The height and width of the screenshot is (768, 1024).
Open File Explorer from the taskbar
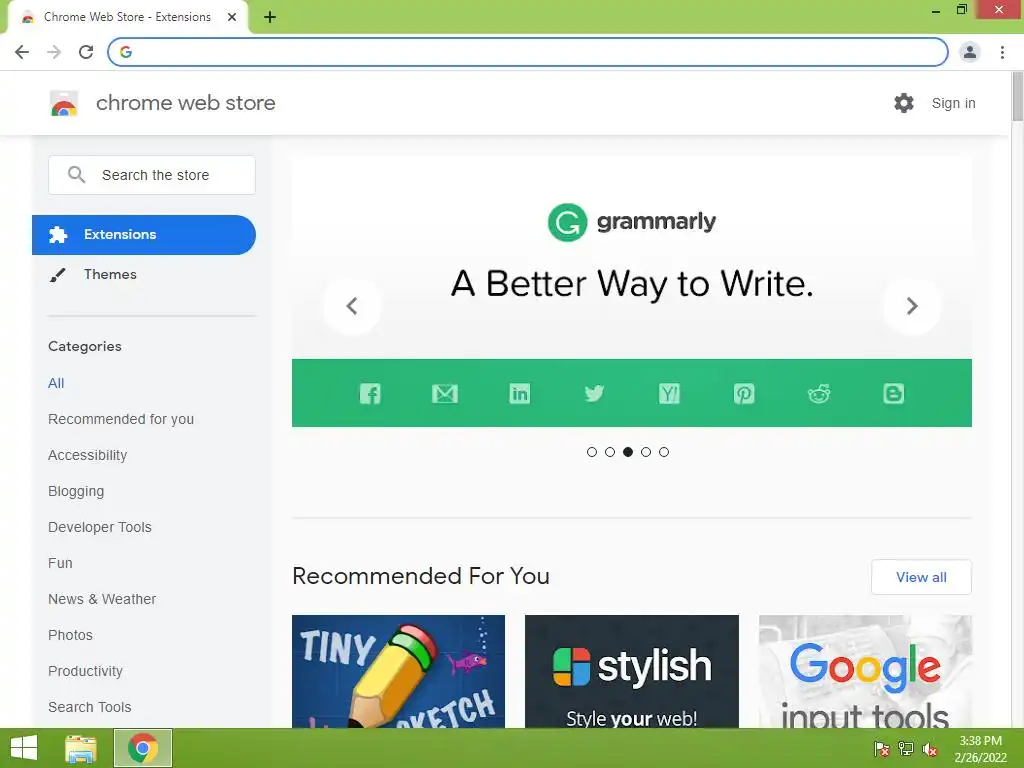(81, 748)
